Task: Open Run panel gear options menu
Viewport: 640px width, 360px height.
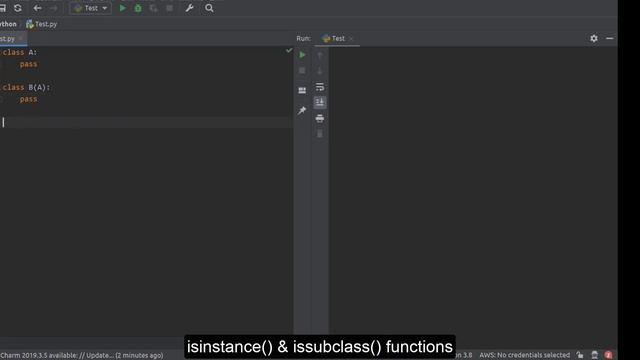Action: (x=594, y=38)
